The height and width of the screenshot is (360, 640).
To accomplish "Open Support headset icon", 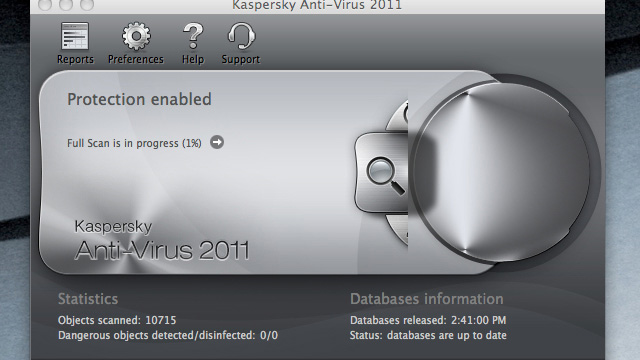I will 241,43.
